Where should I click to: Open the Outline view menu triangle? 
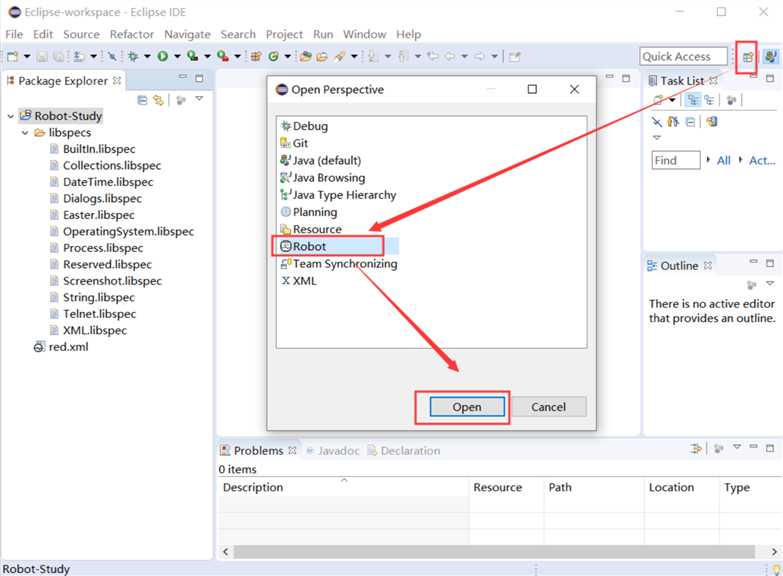(770, 283)
